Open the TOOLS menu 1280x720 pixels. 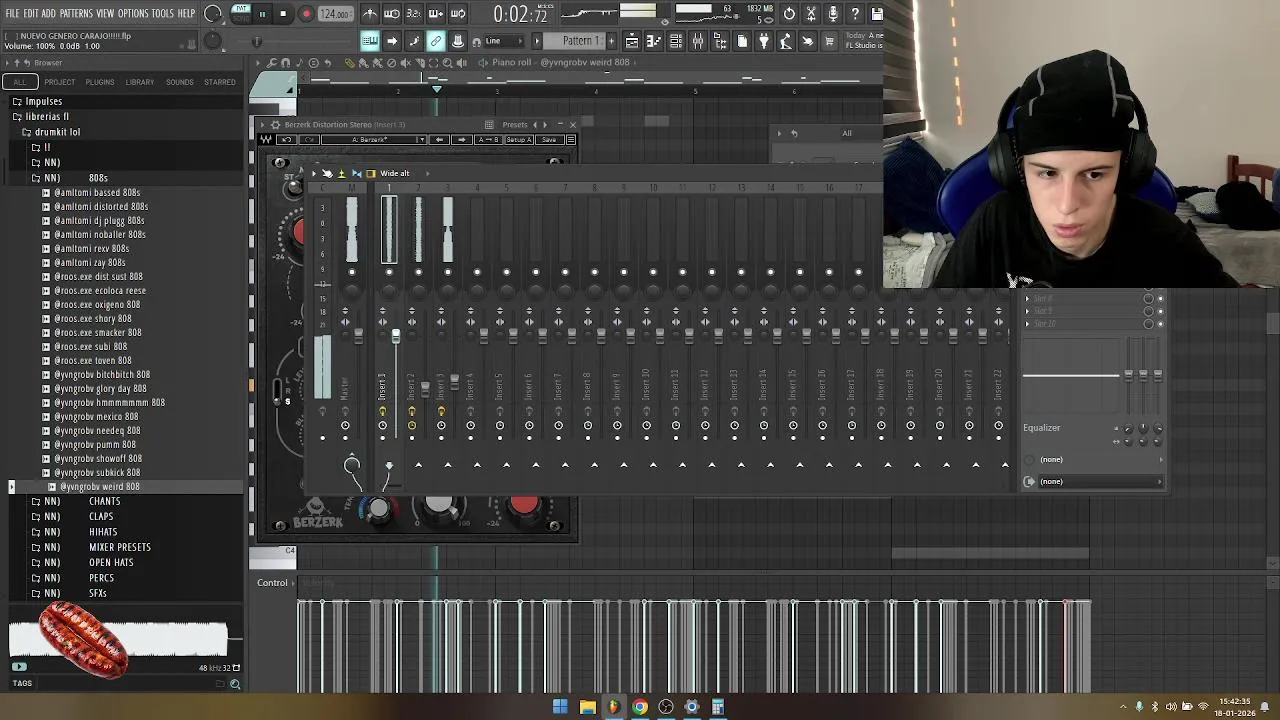point(163,14)
